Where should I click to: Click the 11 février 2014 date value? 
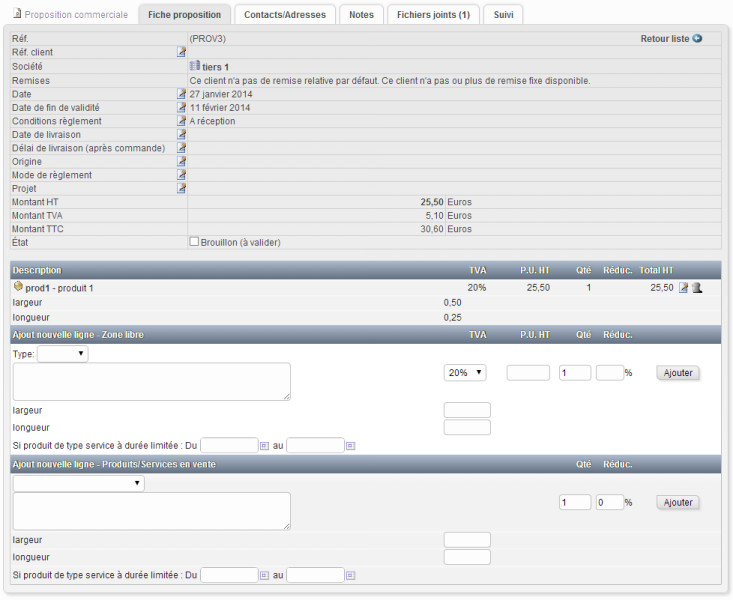[220, 108]
